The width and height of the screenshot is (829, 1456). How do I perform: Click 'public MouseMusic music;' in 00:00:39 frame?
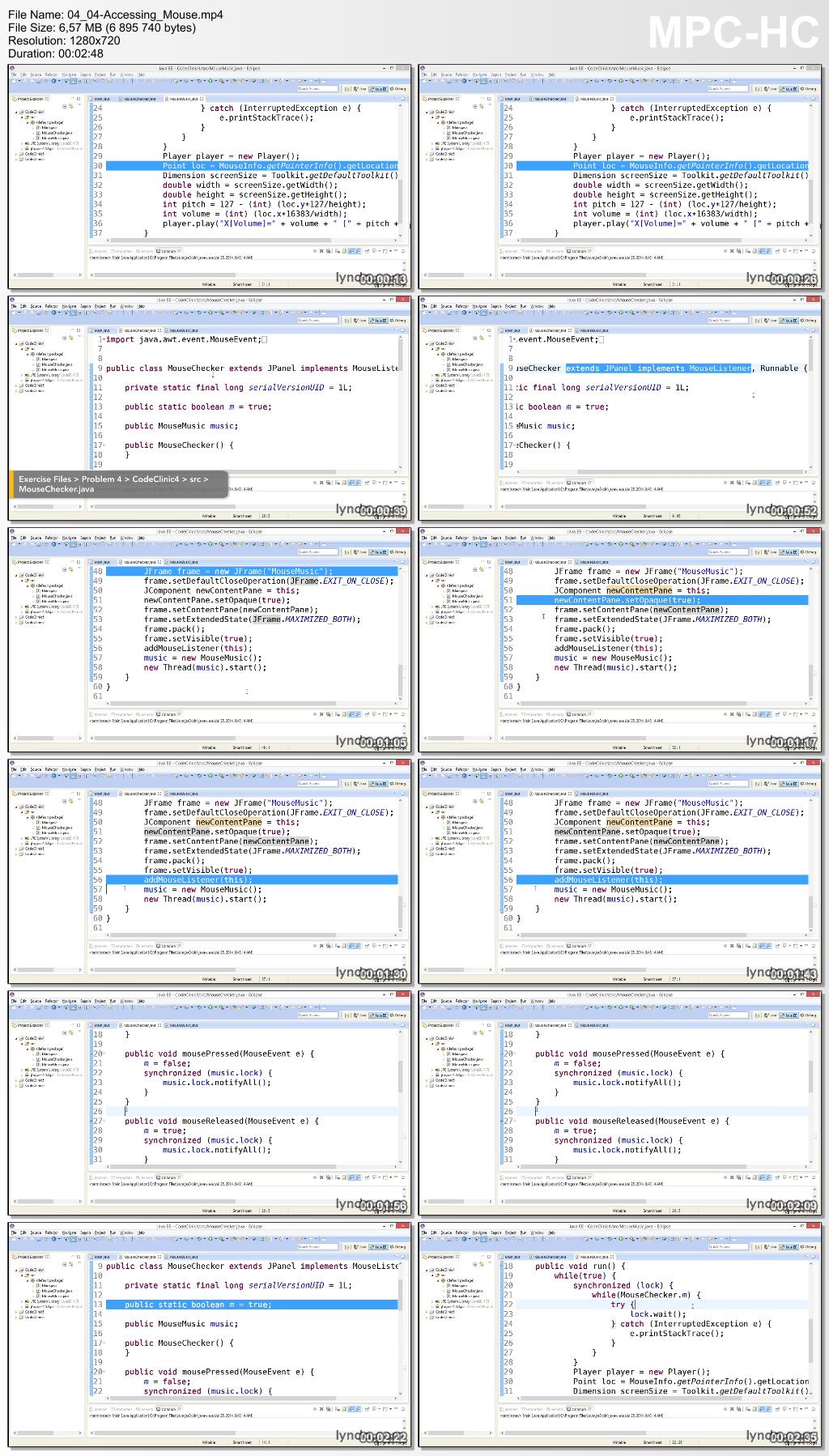click(x=181, y=426)
